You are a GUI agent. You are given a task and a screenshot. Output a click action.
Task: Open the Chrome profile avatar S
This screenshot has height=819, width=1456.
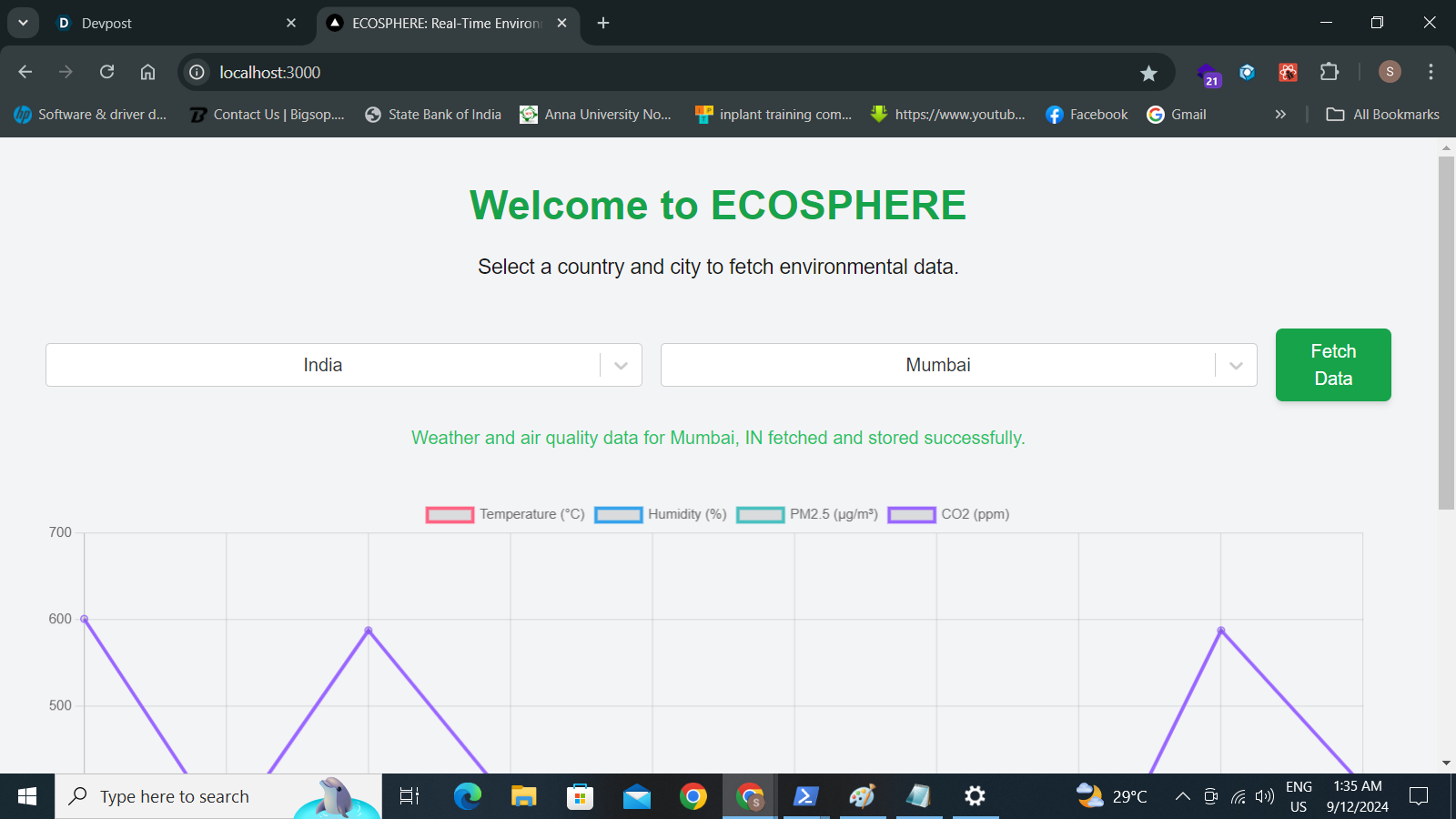tap(1390, 72)
